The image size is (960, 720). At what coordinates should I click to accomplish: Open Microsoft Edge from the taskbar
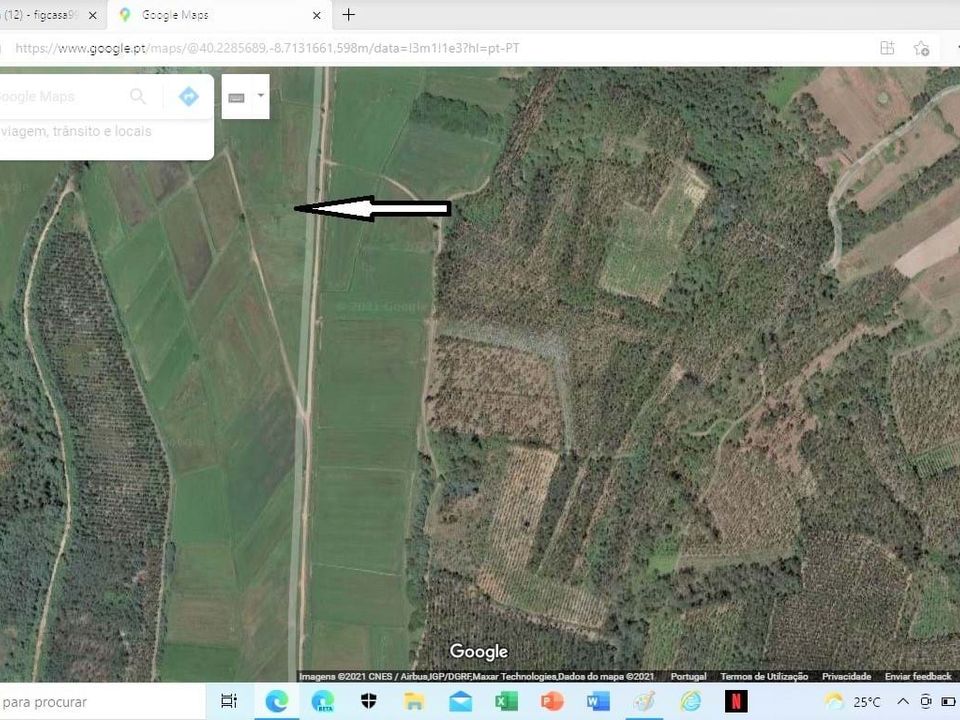[x=277, y=701]
